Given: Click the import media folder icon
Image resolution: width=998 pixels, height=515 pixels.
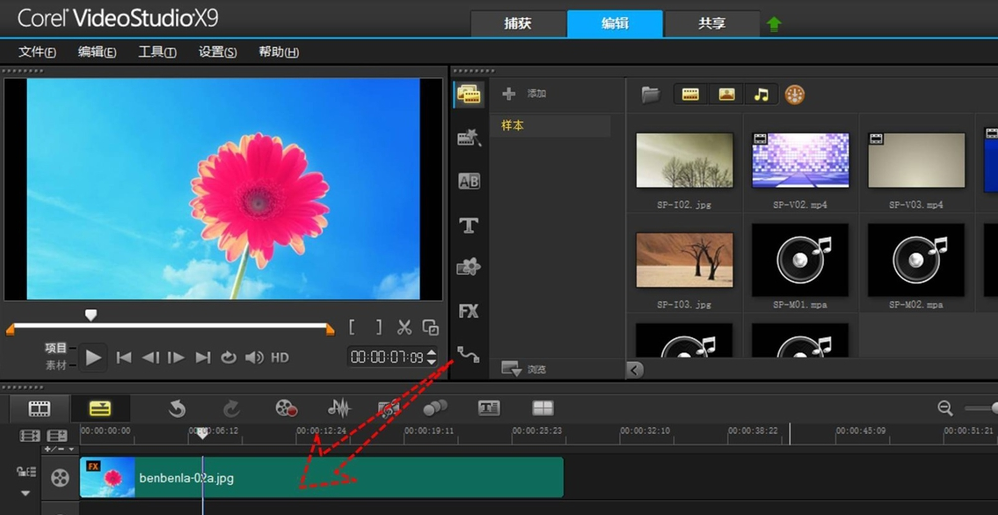Looking at the screenshot, I should (650, 95).
